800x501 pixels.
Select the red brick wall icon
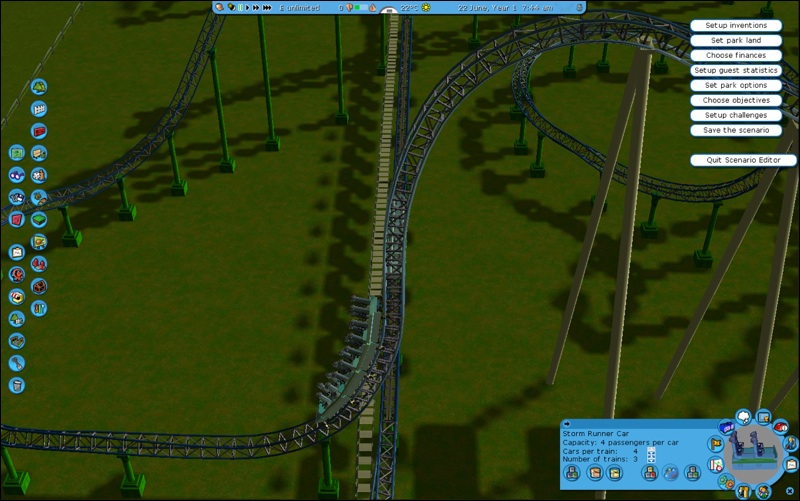point(39,131)
